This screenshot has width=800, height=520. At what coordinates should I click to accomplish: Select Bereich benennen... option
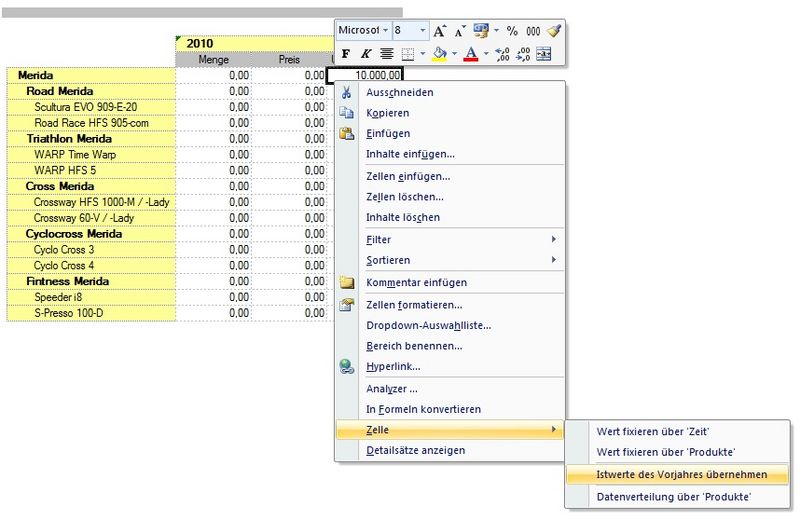tap(450, 345)
